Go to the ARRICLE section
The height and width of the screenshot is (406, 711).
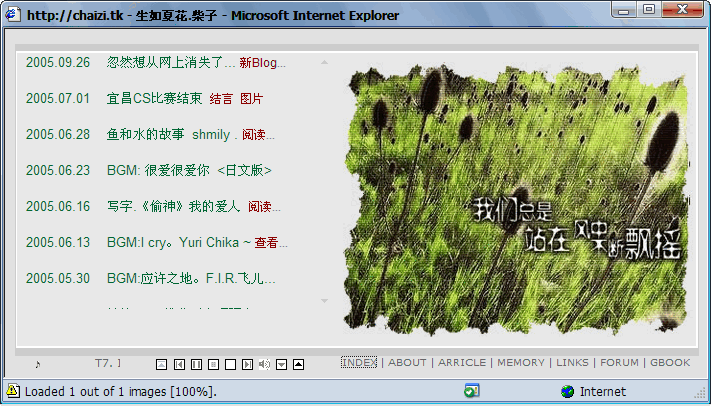click(x=462, y=362)
